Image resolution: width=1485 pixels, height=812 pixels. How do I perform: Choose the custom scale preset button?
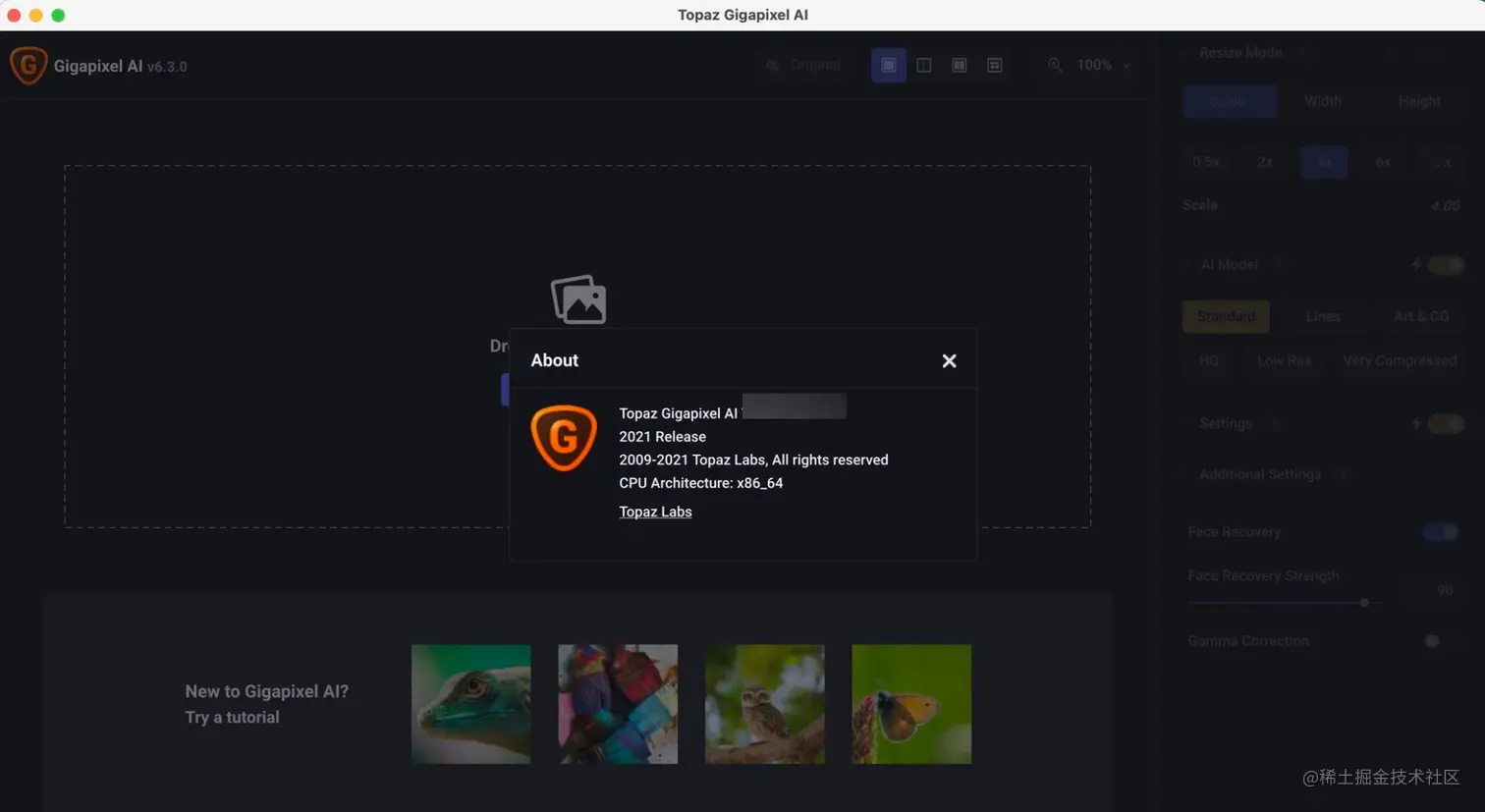point(1442,162)
